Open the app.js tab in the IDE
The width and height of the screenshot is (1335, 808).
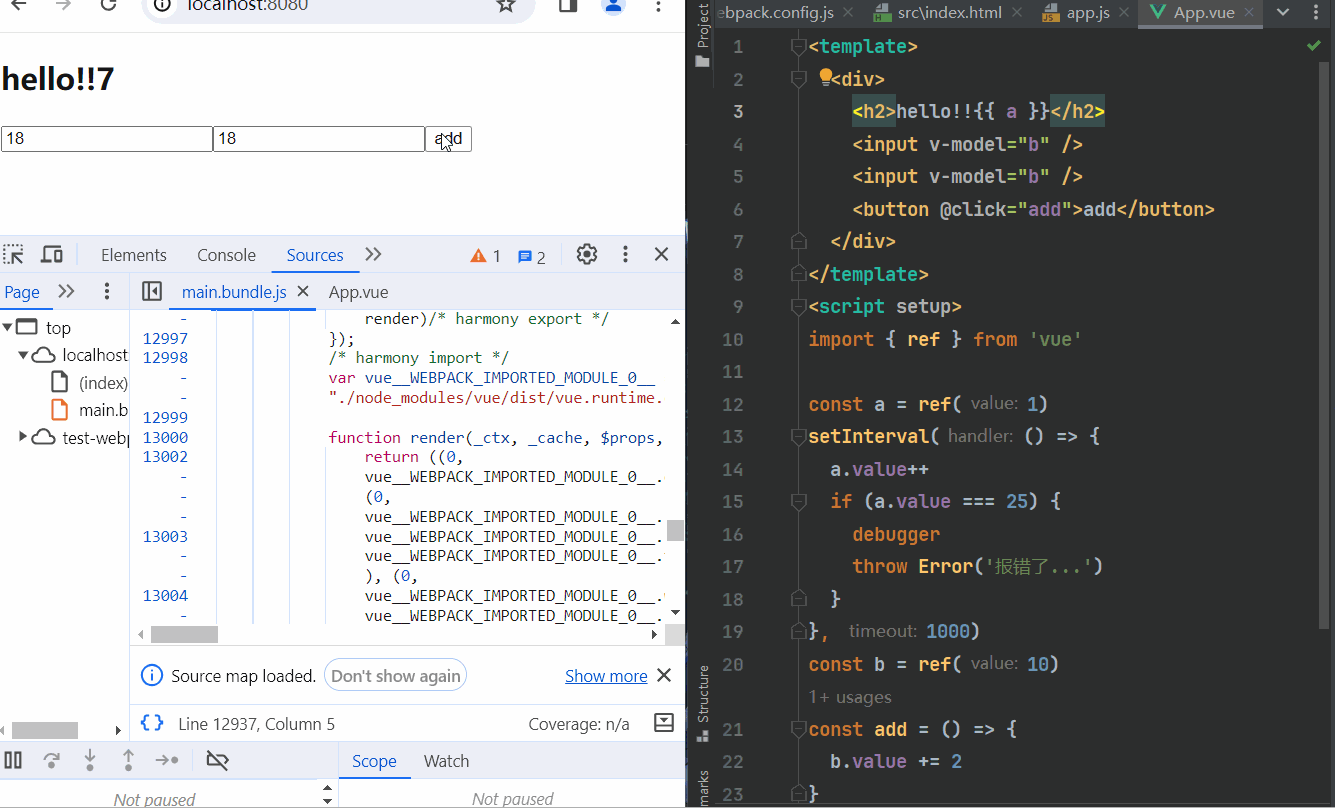click(1088, 13)
